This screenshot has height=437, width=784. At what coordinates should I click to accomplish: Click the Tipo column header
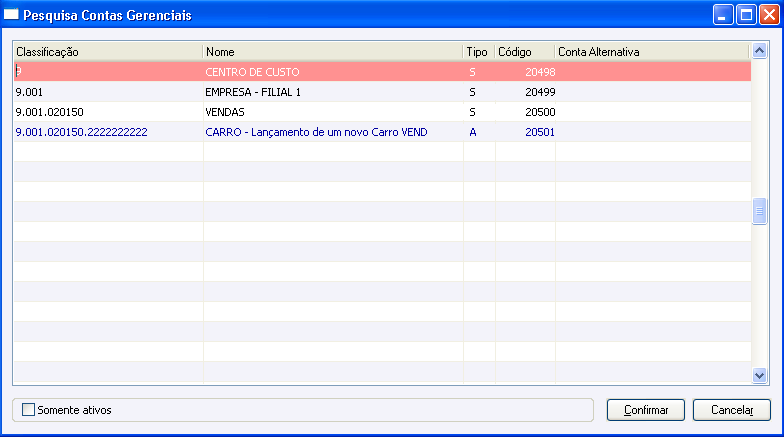click(478, 52)
